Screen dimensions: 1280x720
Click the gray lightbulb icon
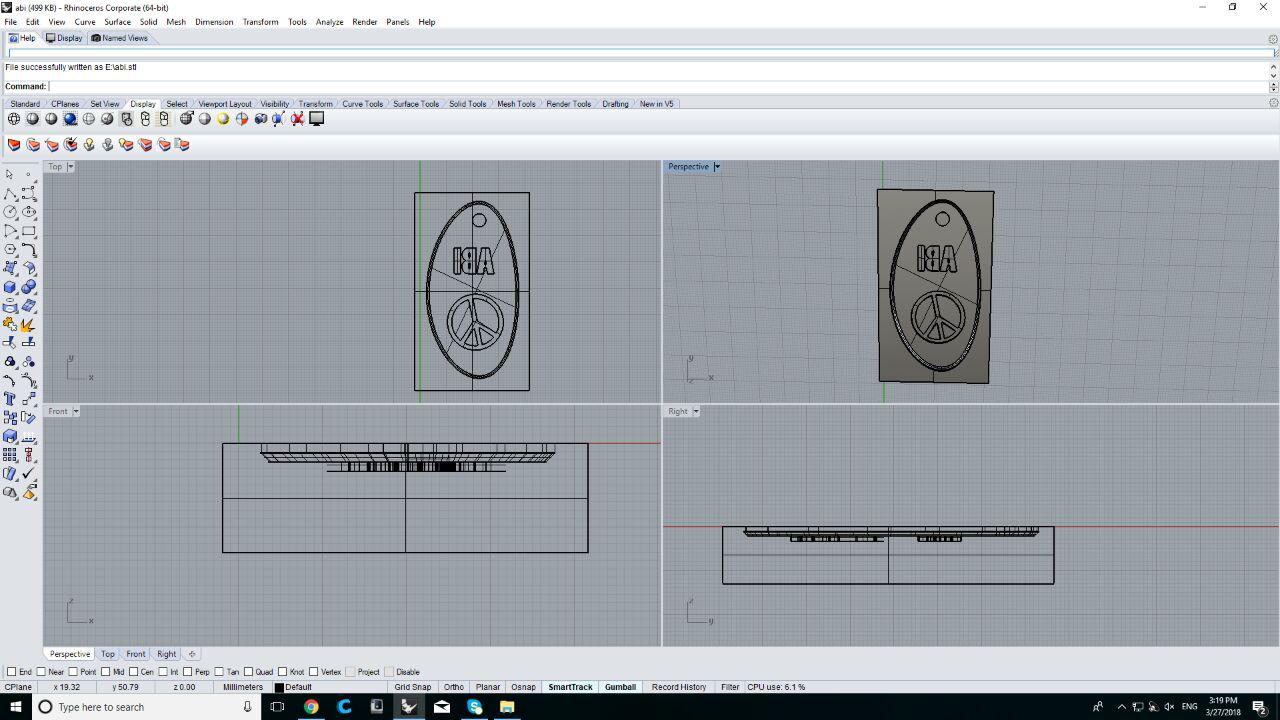(x=108, y=145)
